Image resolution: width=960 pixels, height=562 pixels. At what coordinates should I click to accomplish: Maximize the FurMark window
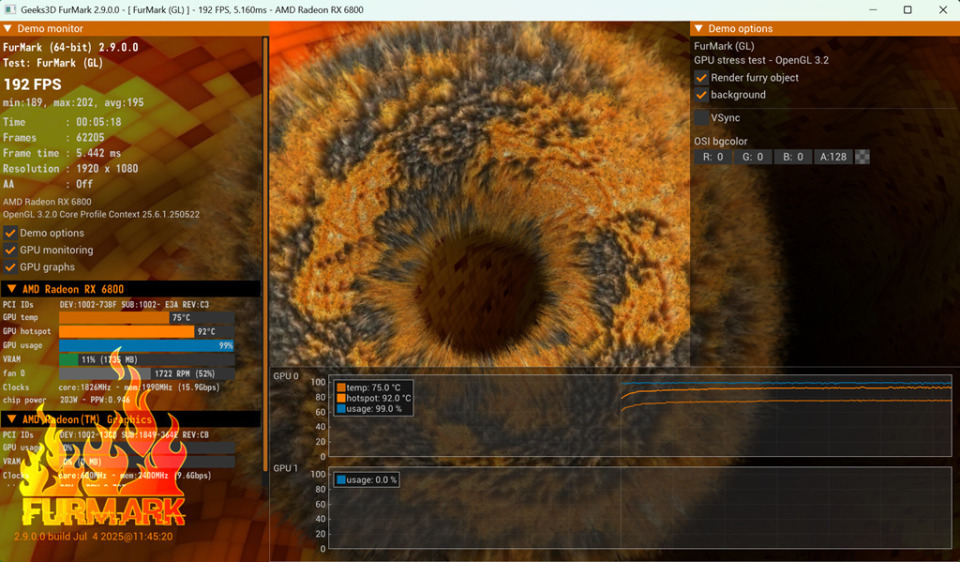tap(907, 10)
